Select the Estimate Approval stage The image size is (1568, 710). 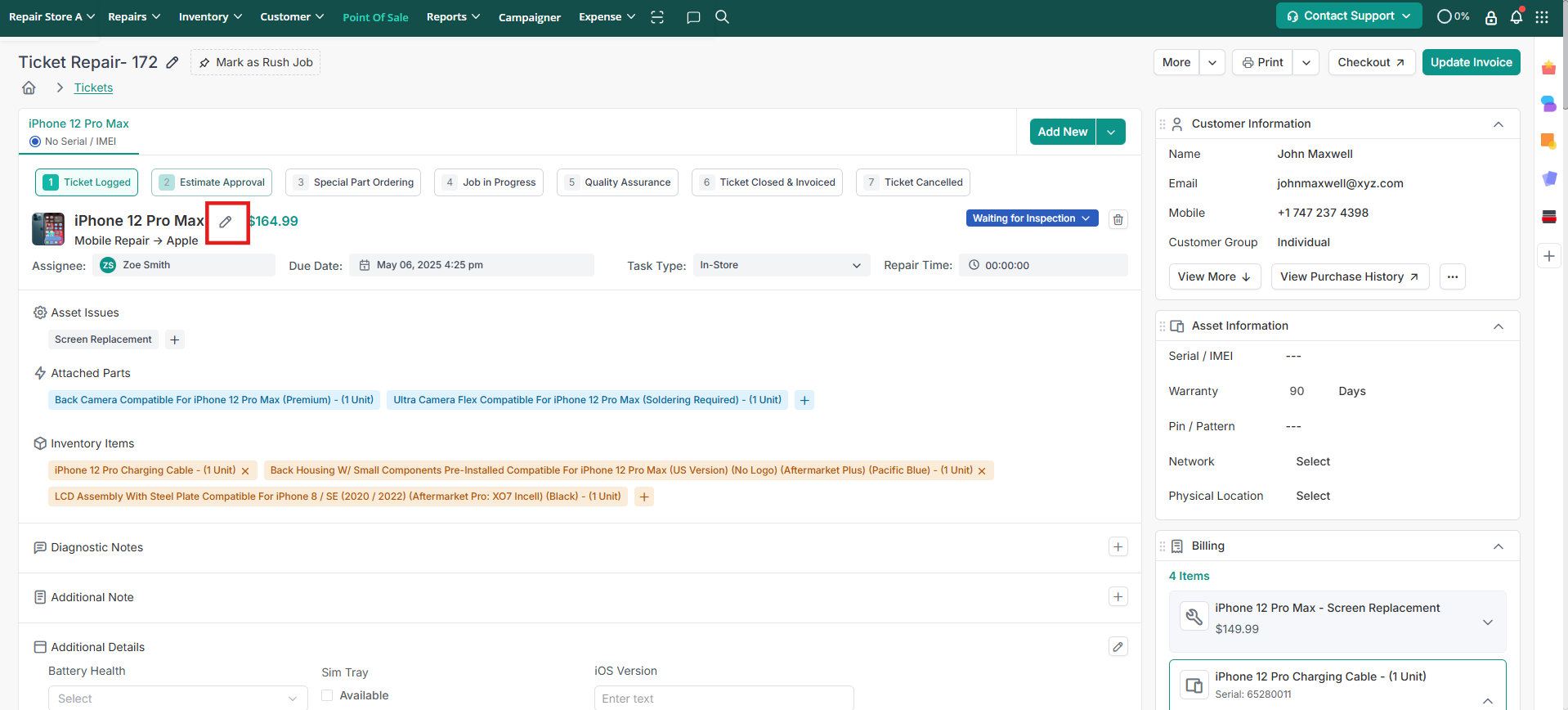click(x=212, y=182)
